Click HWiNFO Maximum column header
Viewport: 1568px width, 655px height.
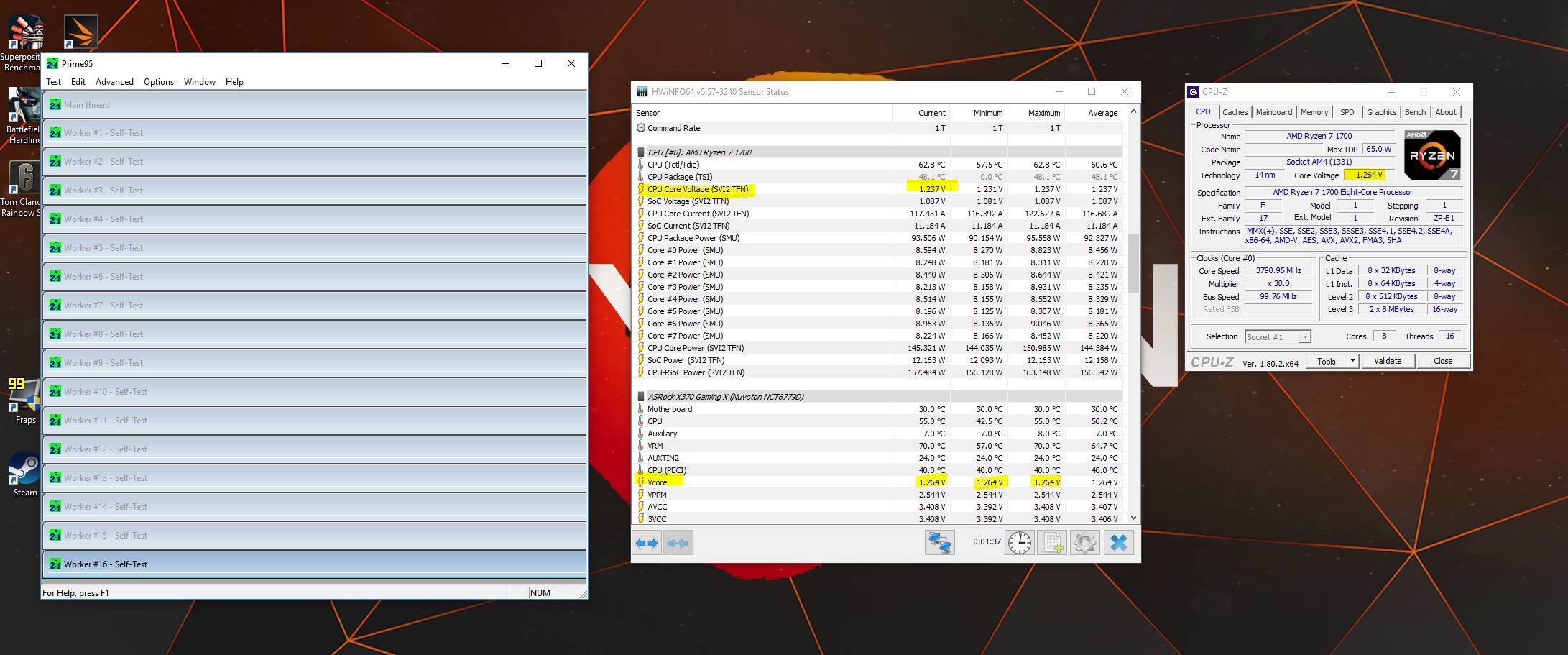point(1036,113)
